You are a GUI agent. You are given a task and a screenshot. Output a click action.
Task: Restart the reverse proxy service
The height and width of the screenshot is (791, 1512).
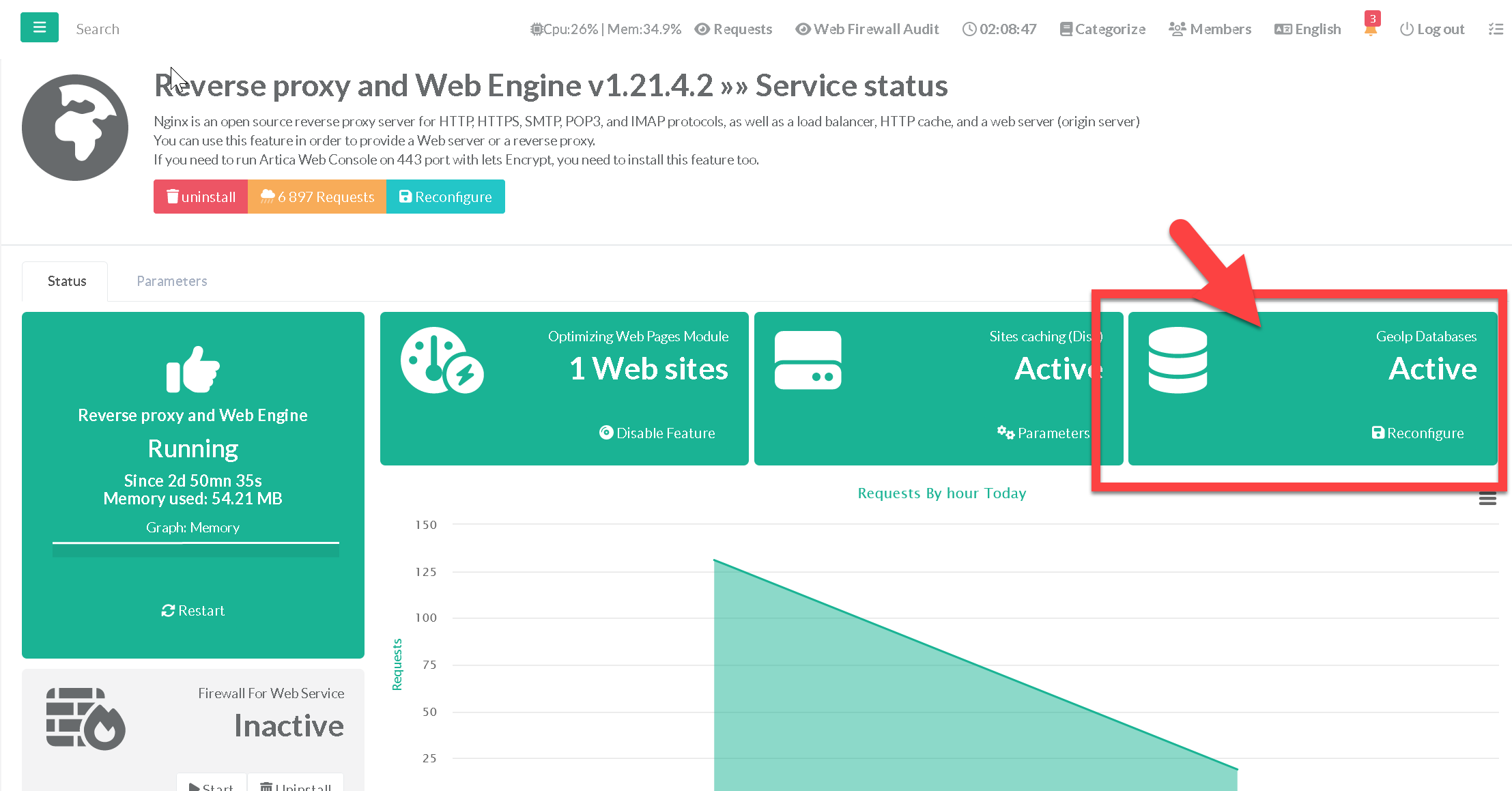(193, 611)
